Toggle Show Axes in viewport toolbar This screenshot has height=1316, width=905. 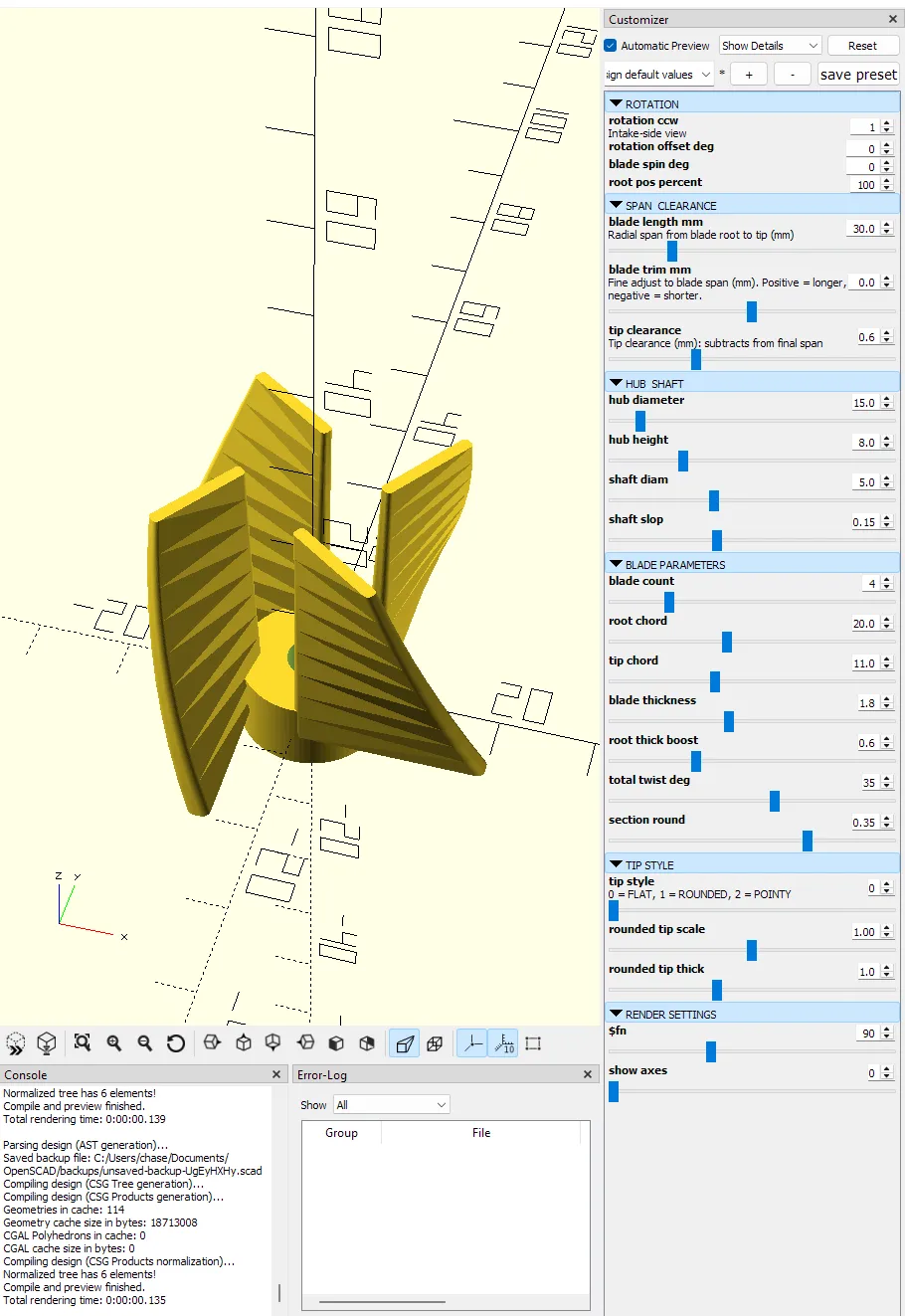tap(471, 1043)
